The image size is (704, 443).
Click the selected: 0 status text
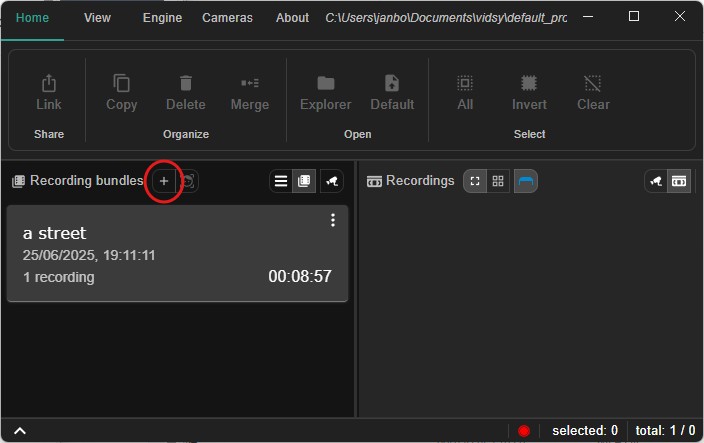click(585, 431)
